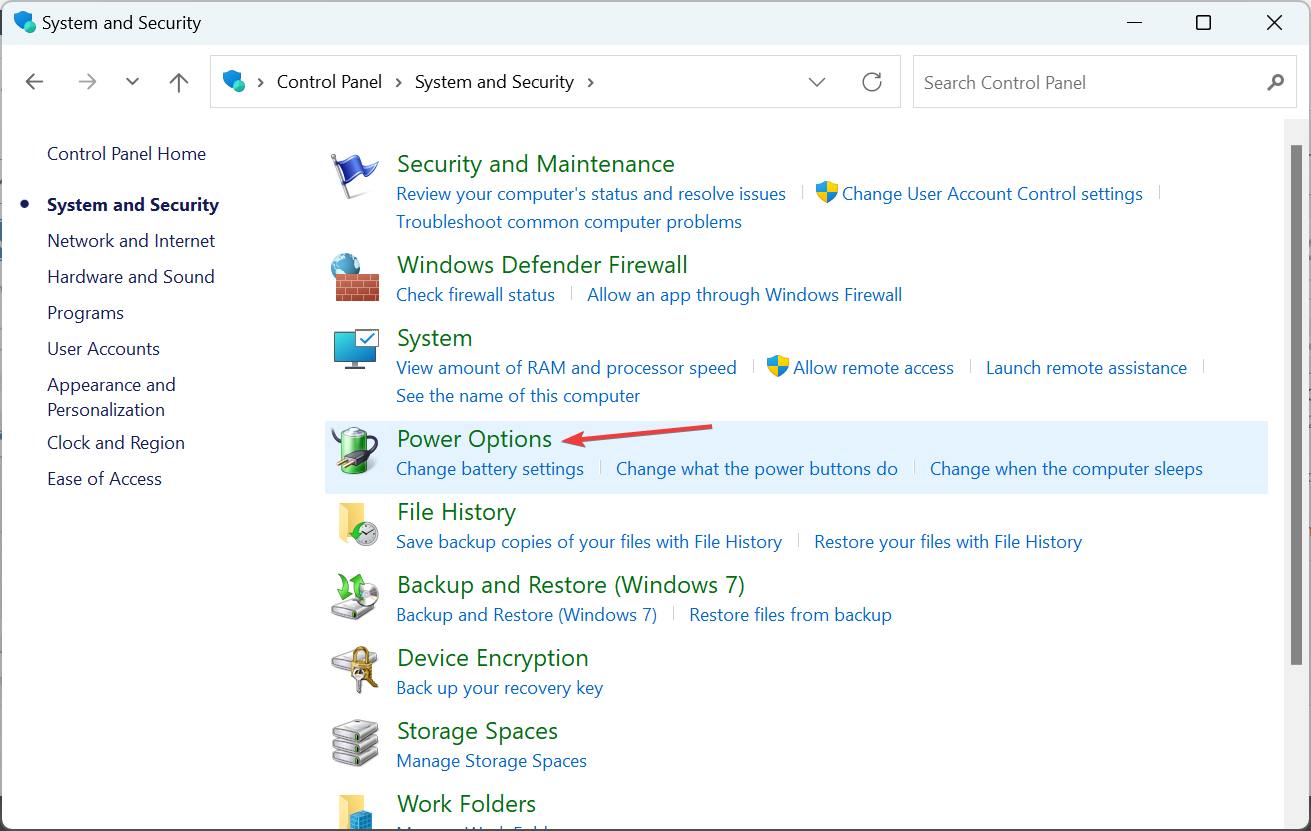Go to Hardware and Sound category

tap(131, 276)
